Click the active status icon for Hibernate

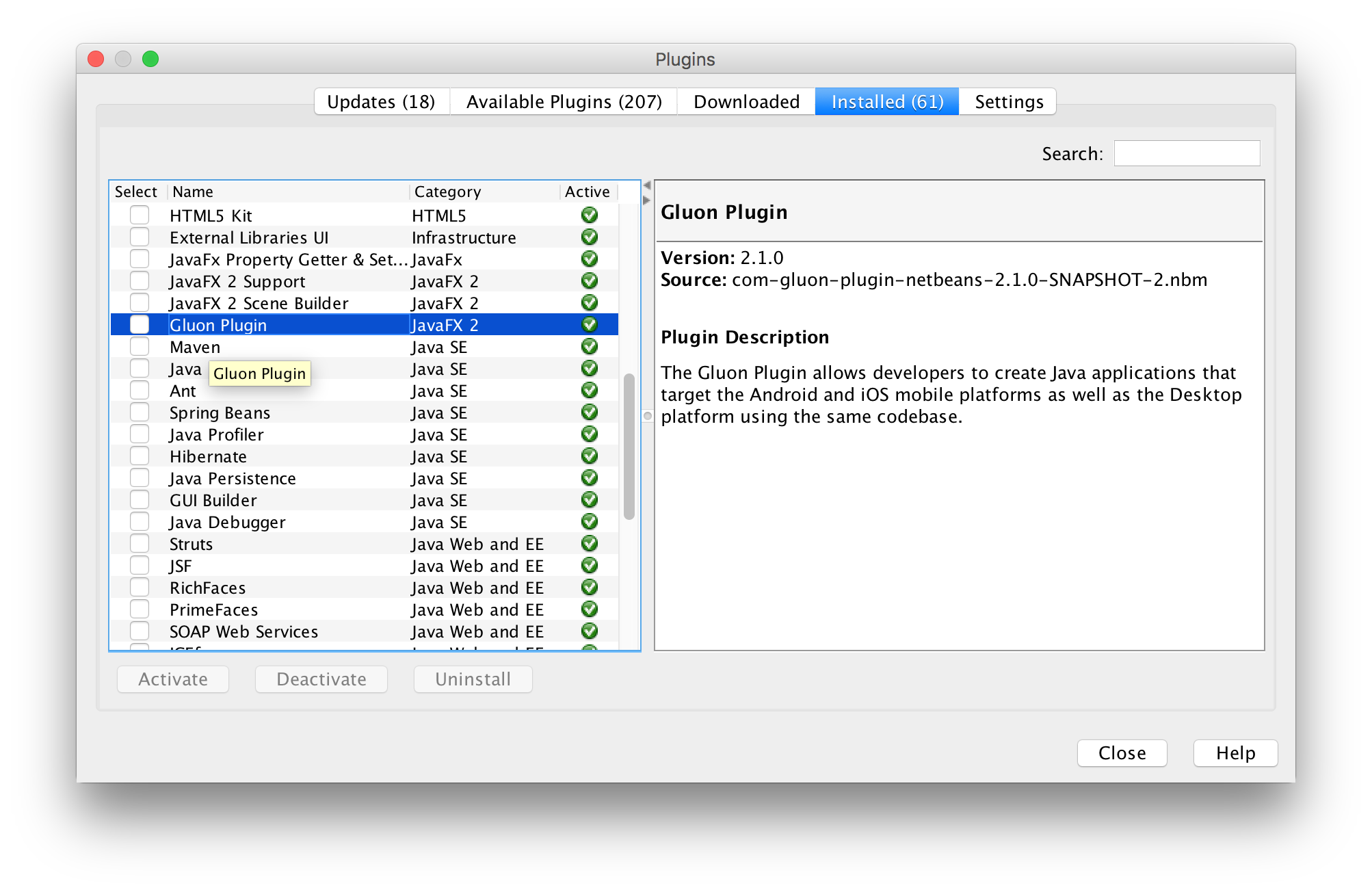coord(589,456)
